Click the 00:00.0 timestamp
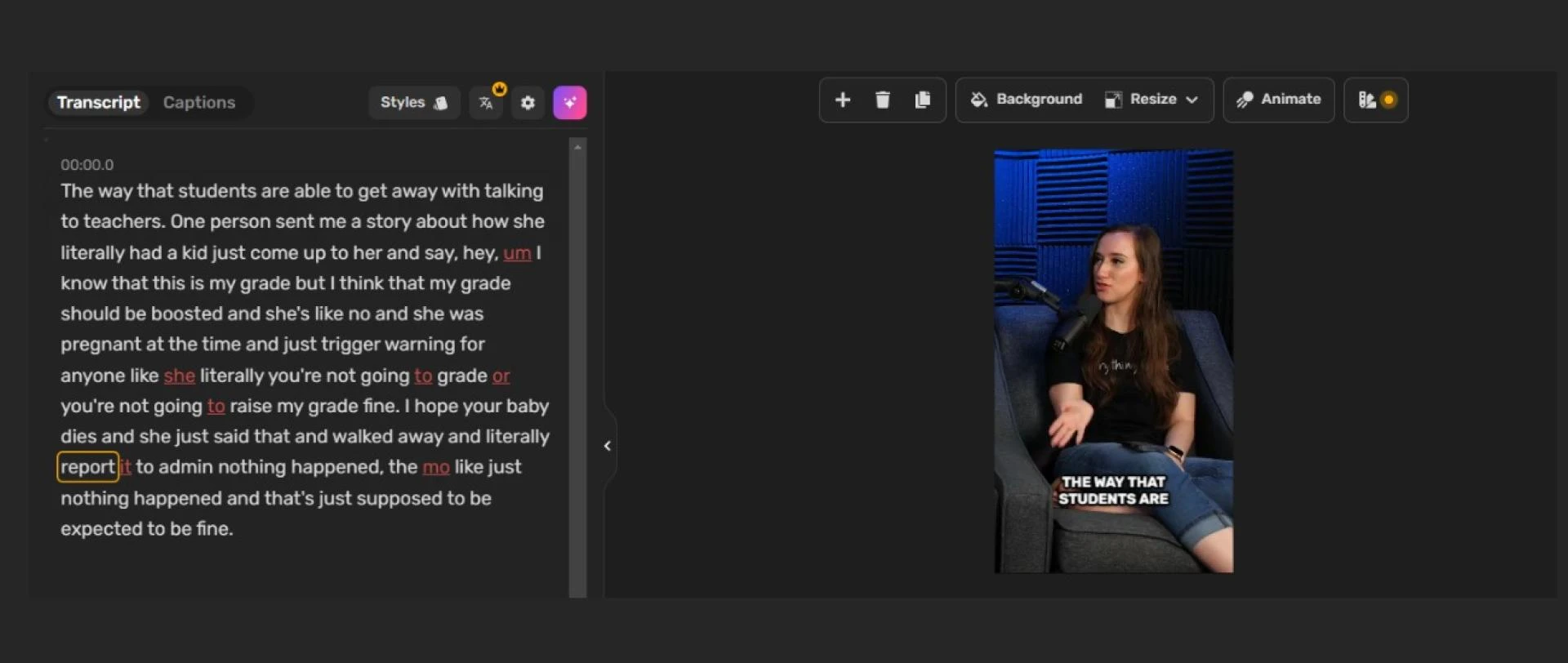Image resolution: width=1568 pixels, height=663 pixels. tap(87, 165)
